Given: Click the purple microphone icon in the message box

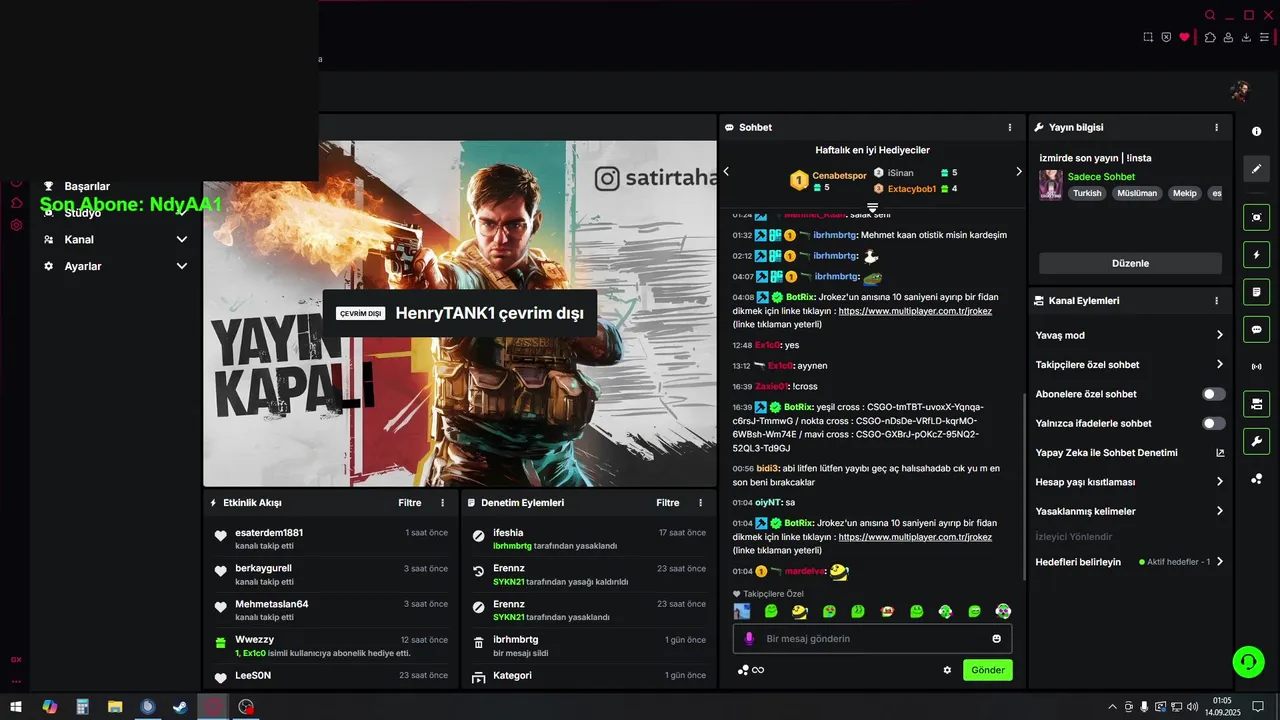Looking at the screenshot, I should pos(749,639).
